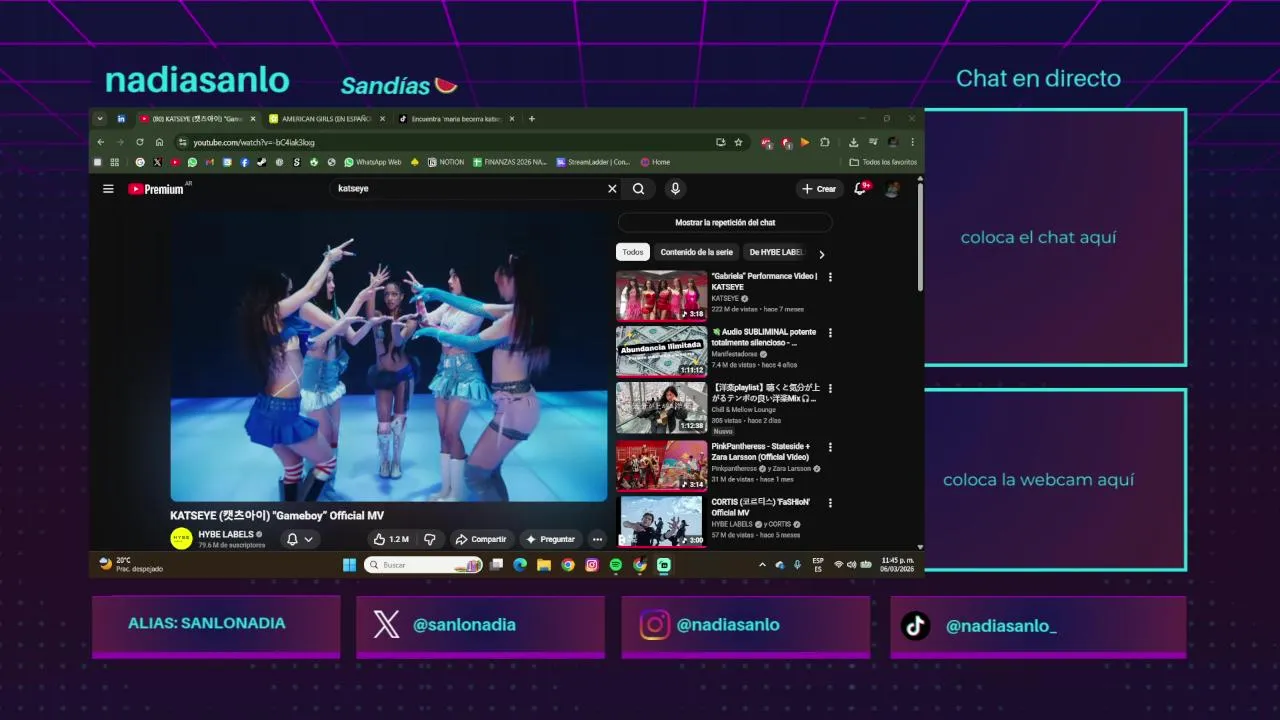Open CORTIS FaSHioN video thumbnail
Screen dimensions: 1280x720
pyautogui.click(x=661, y=521)
